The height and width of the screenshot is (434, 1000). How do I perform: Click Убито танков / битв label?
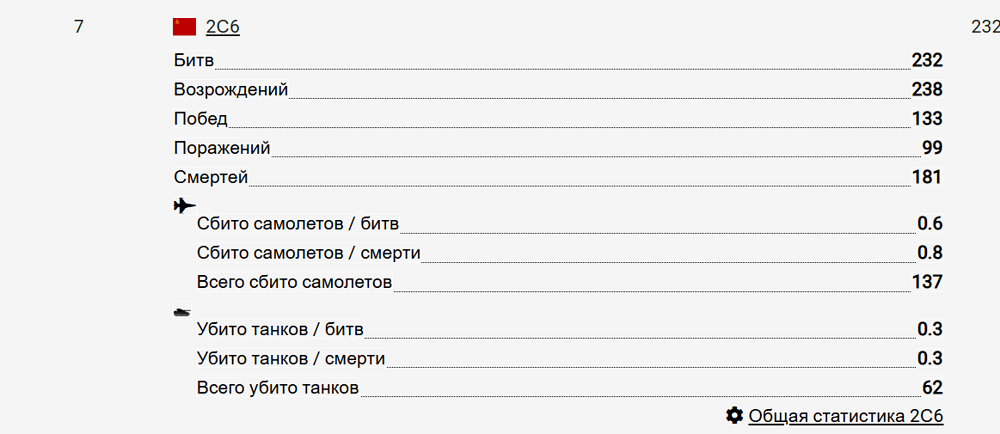[280, 329]
